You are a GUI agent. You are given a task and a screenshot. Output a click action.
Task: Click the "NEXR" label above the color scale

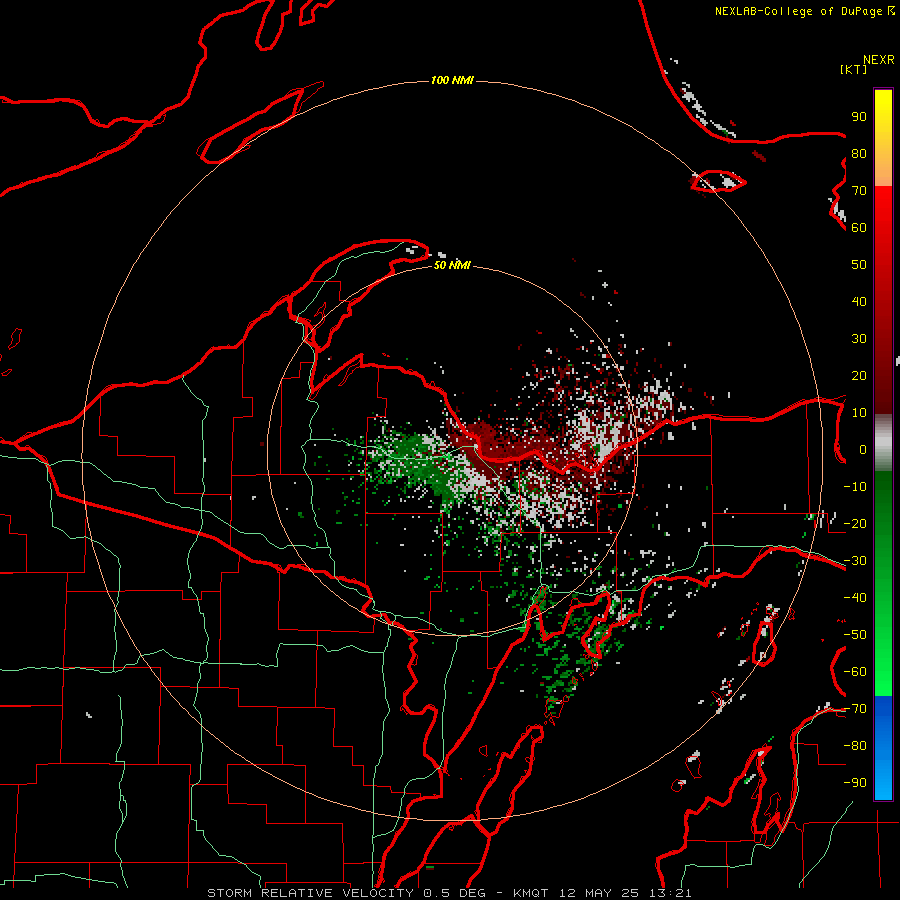[879, 60]
